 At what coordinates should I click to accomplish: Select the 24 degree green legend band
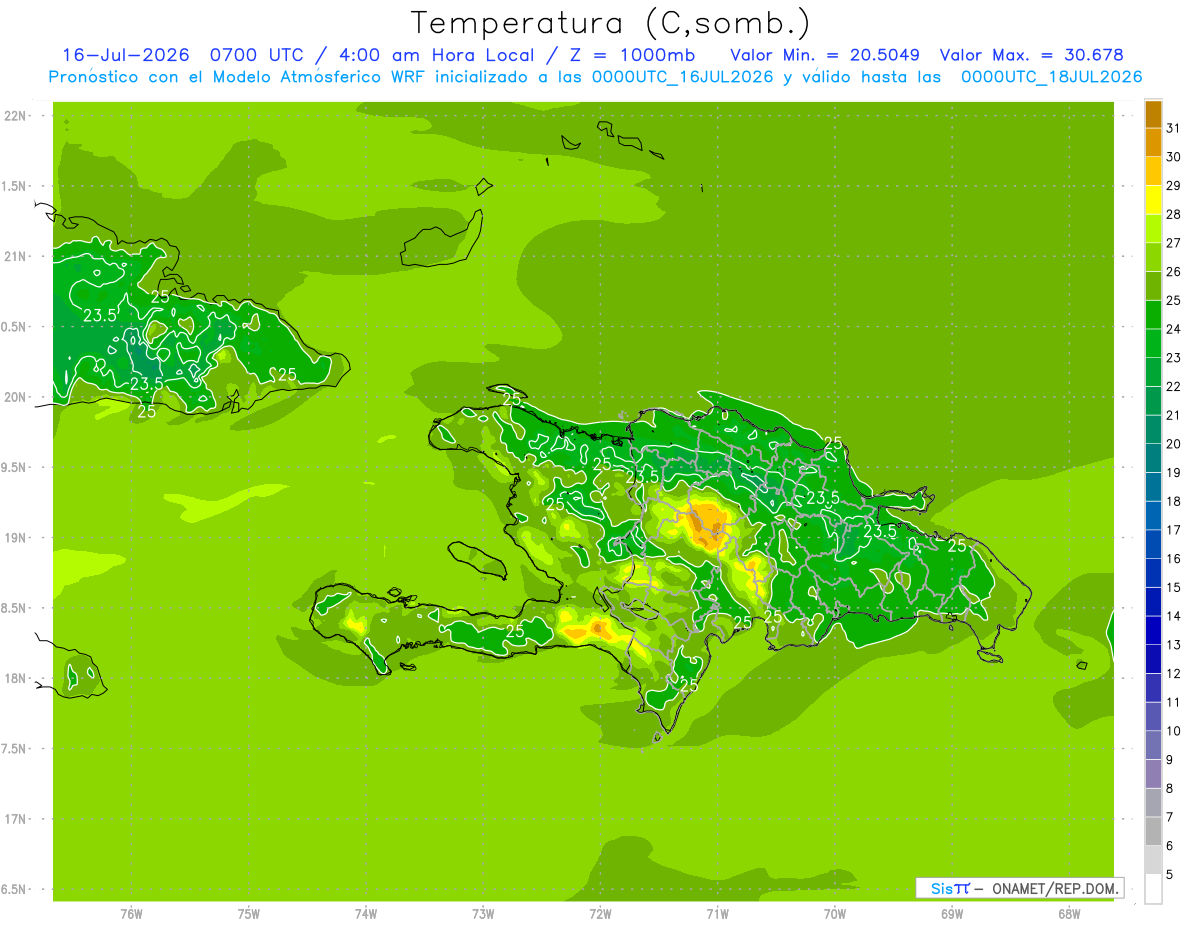(1153, 316)
